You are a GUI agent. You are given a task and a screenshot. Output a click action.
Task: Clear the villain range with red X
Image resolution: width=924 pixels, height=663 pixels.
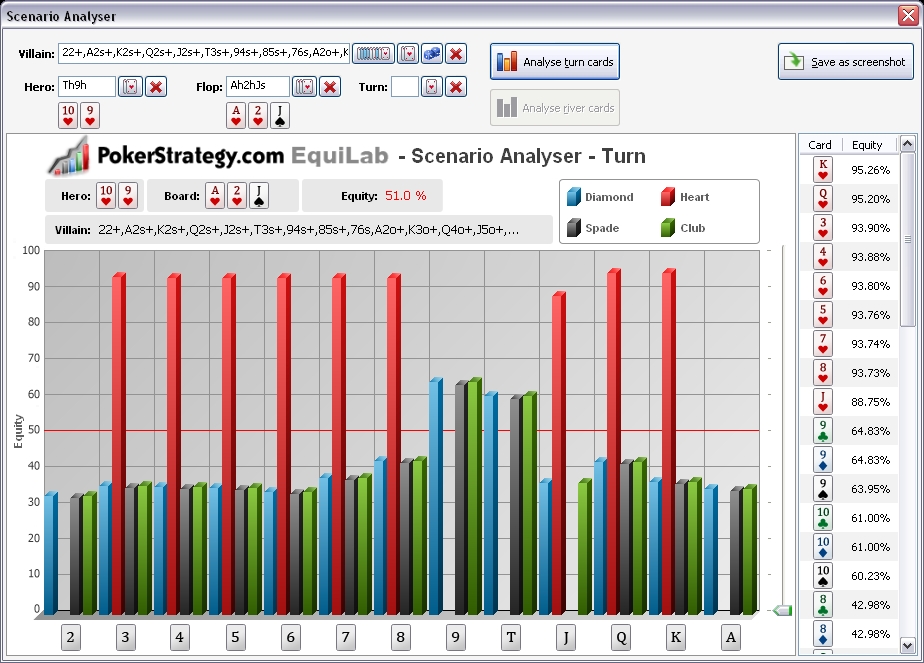(x=456, y=54)
